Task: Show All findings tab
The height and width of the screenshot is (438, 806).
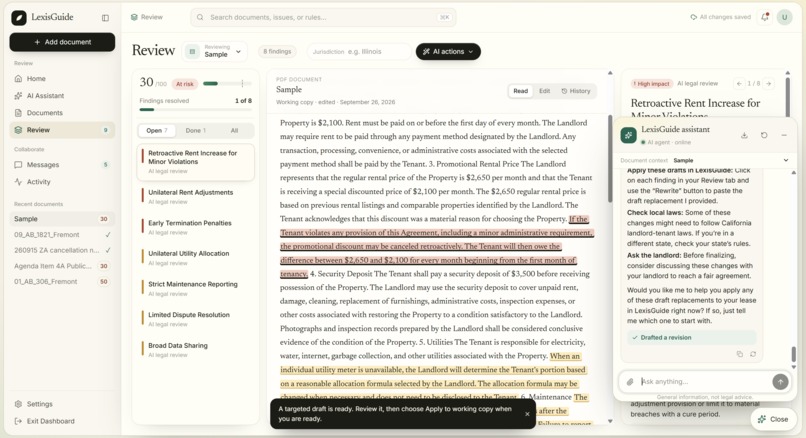Action: pos(234,131)
